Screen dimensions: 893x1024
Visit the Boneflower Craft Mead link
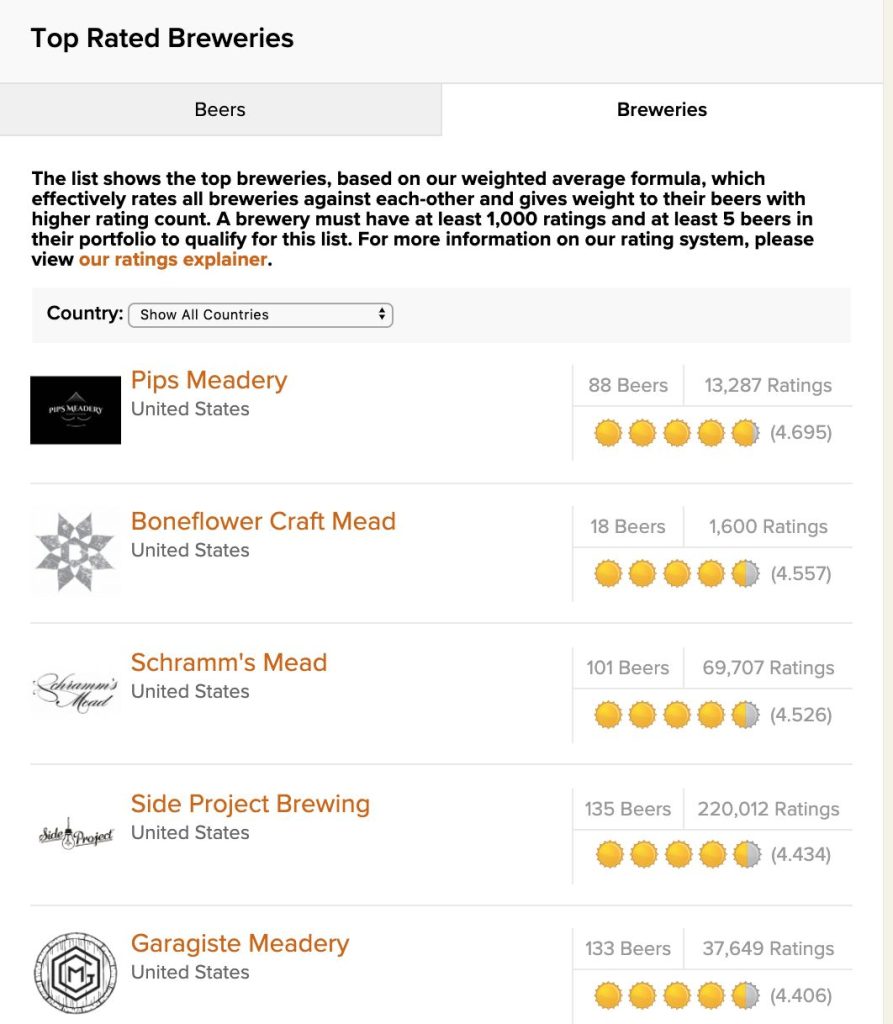pos(263,521)
